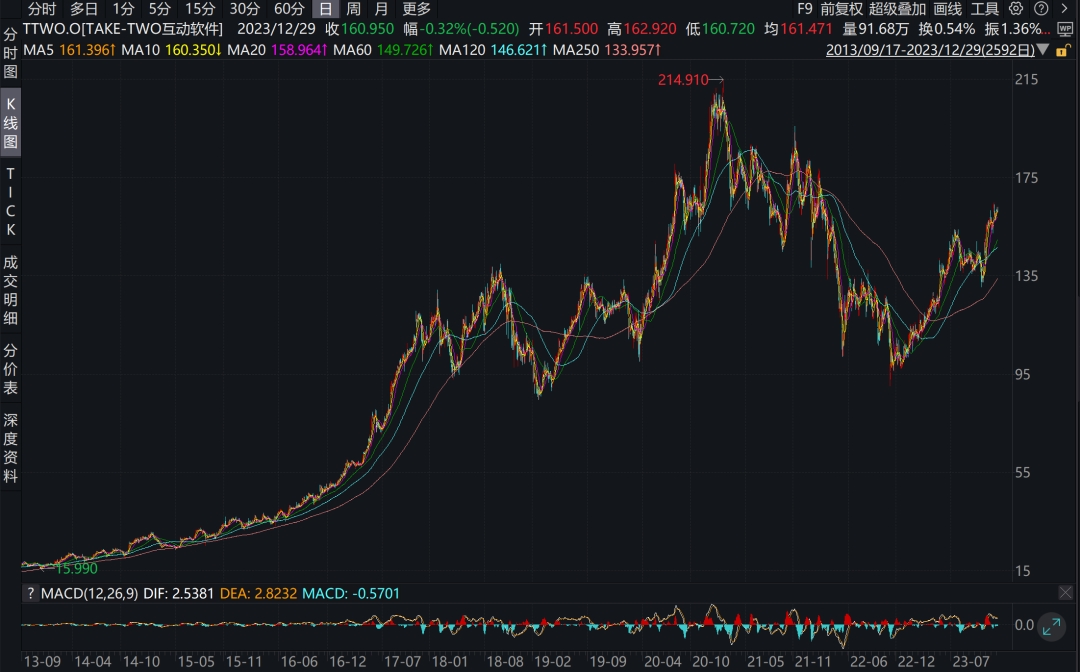
Task: Click the WP mini-program icon top right
Action: pyautogui.click(x=1065, y=28)
